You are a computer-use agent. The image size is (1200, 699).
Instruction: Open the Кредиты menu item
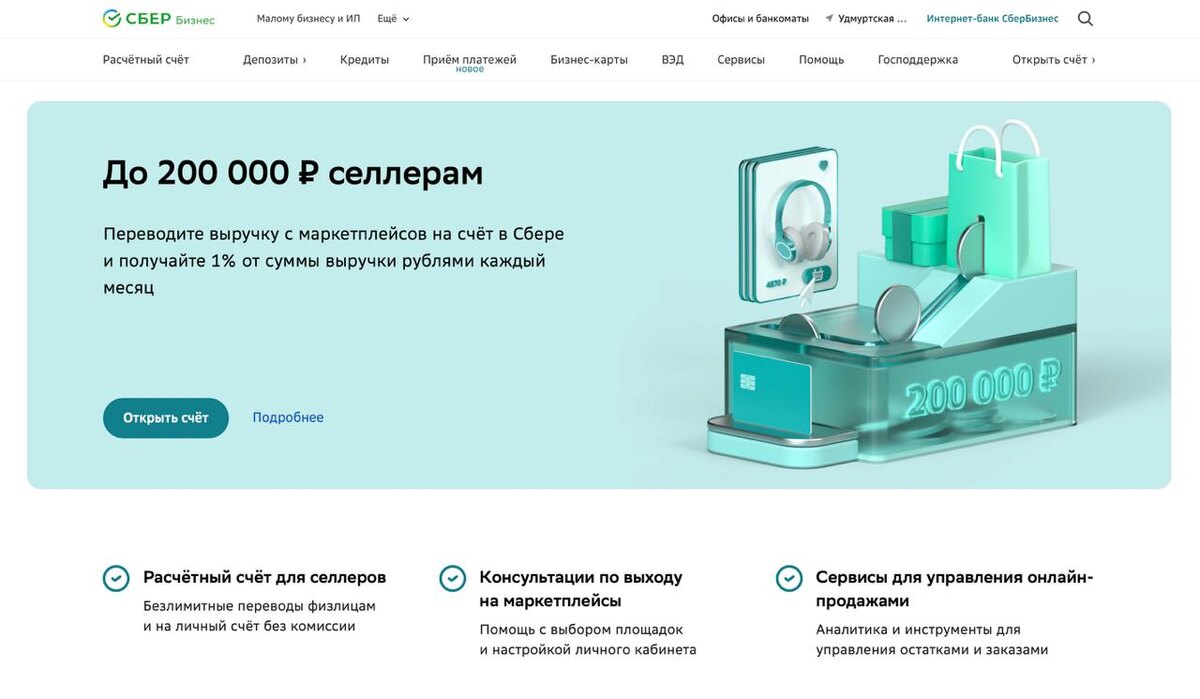tap(364, 60)
